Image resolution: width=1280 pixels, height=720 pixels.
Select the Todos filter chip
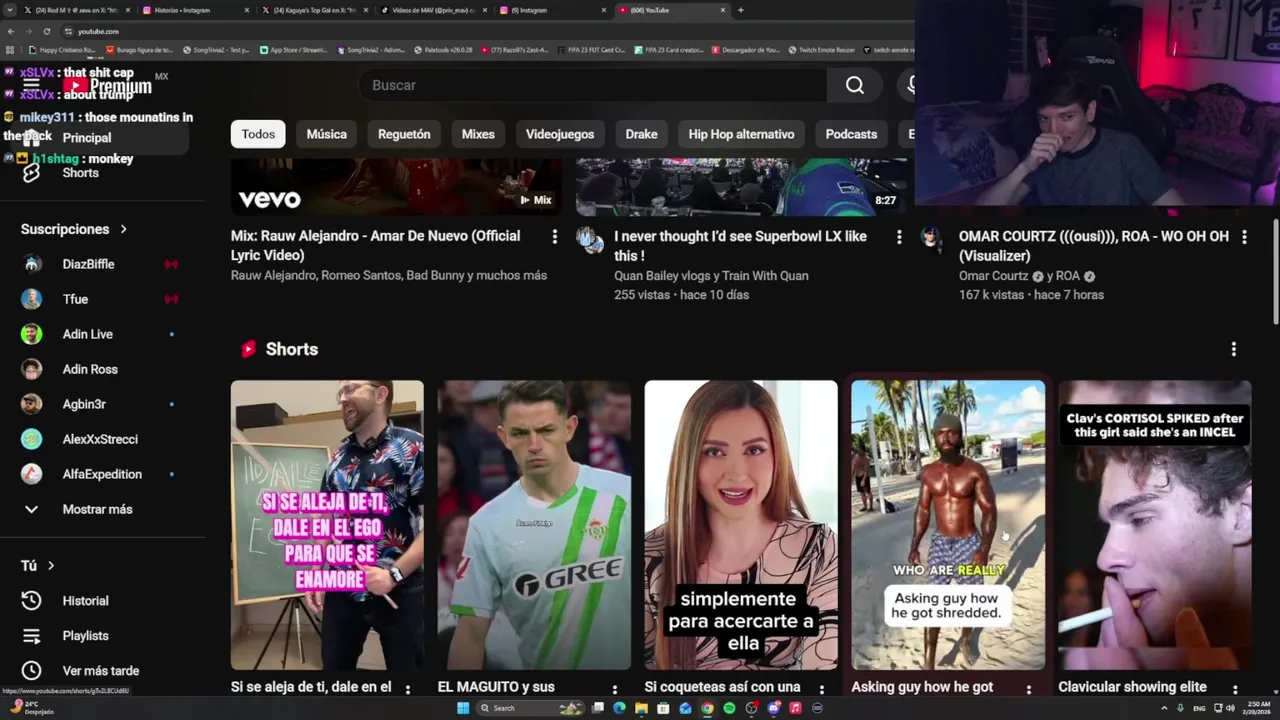click(x=258, y=134)
